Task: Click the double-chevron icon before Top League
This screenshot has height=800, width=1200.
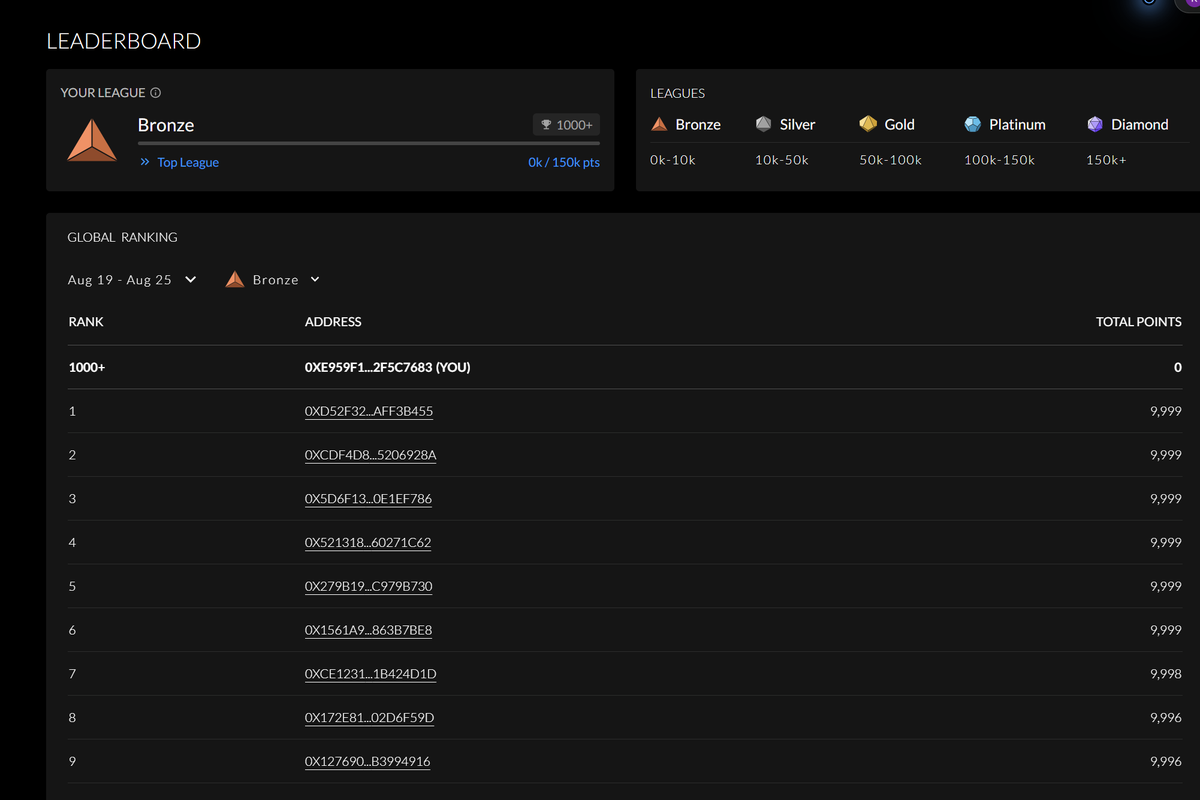Action: pyautogui.click(x=145, y=162)
